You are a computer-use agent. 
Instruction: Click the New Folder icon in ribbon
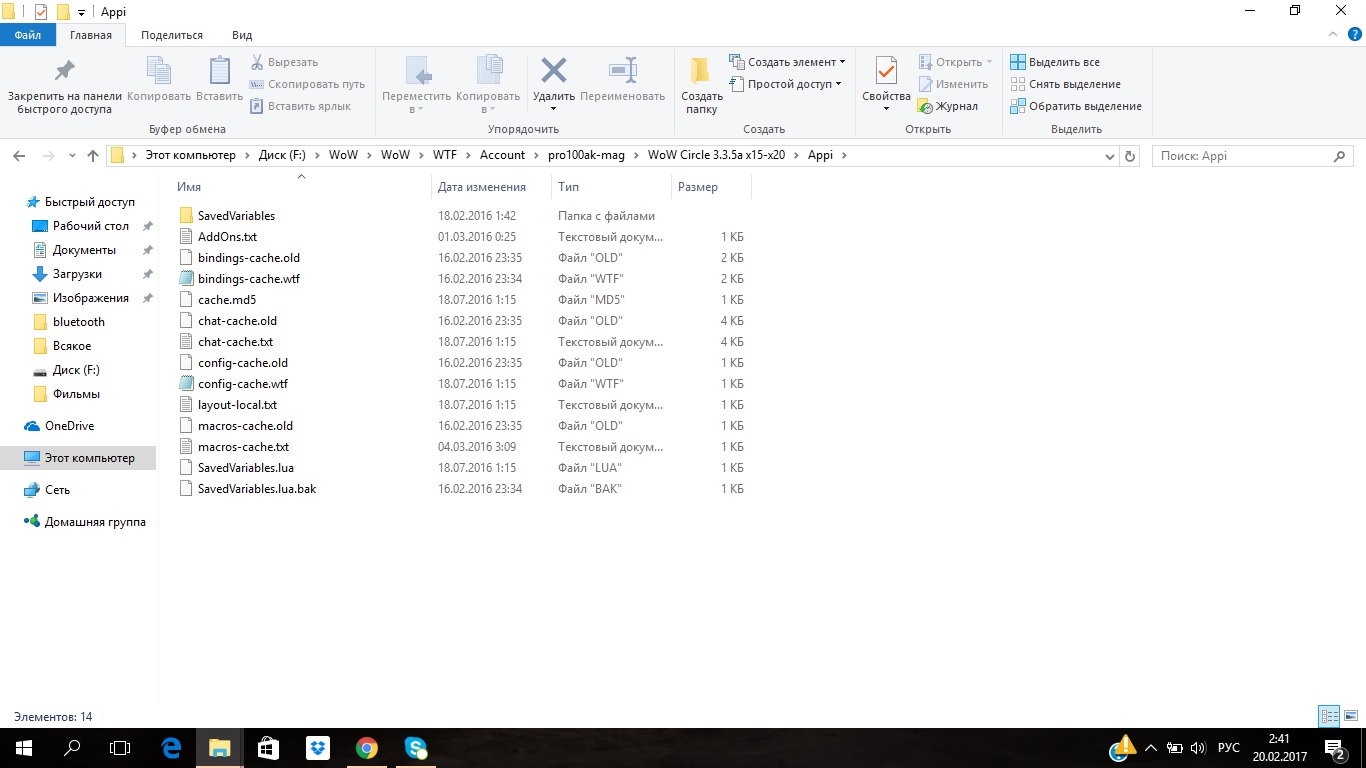click(701, 71)
